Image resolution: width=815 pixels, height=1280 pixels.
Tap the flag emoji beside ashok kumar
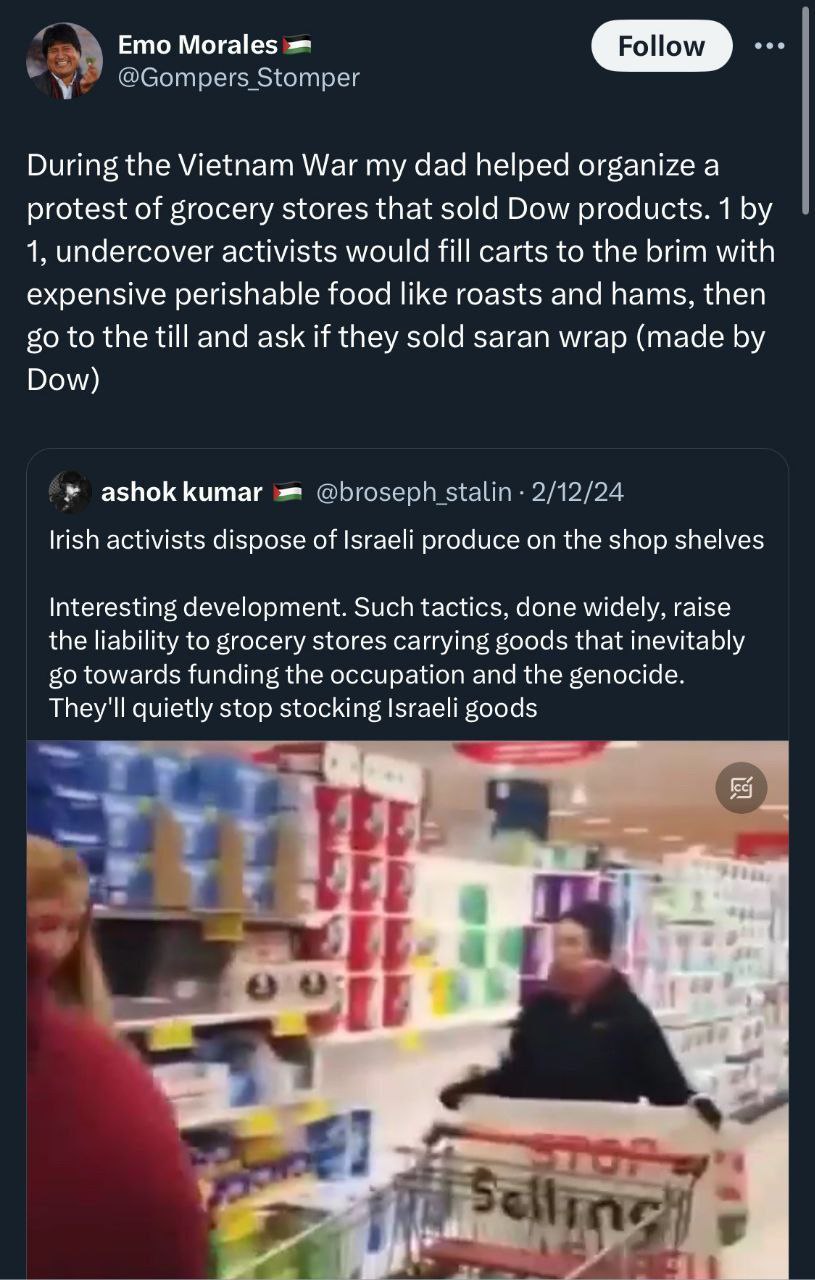[288, 492]
